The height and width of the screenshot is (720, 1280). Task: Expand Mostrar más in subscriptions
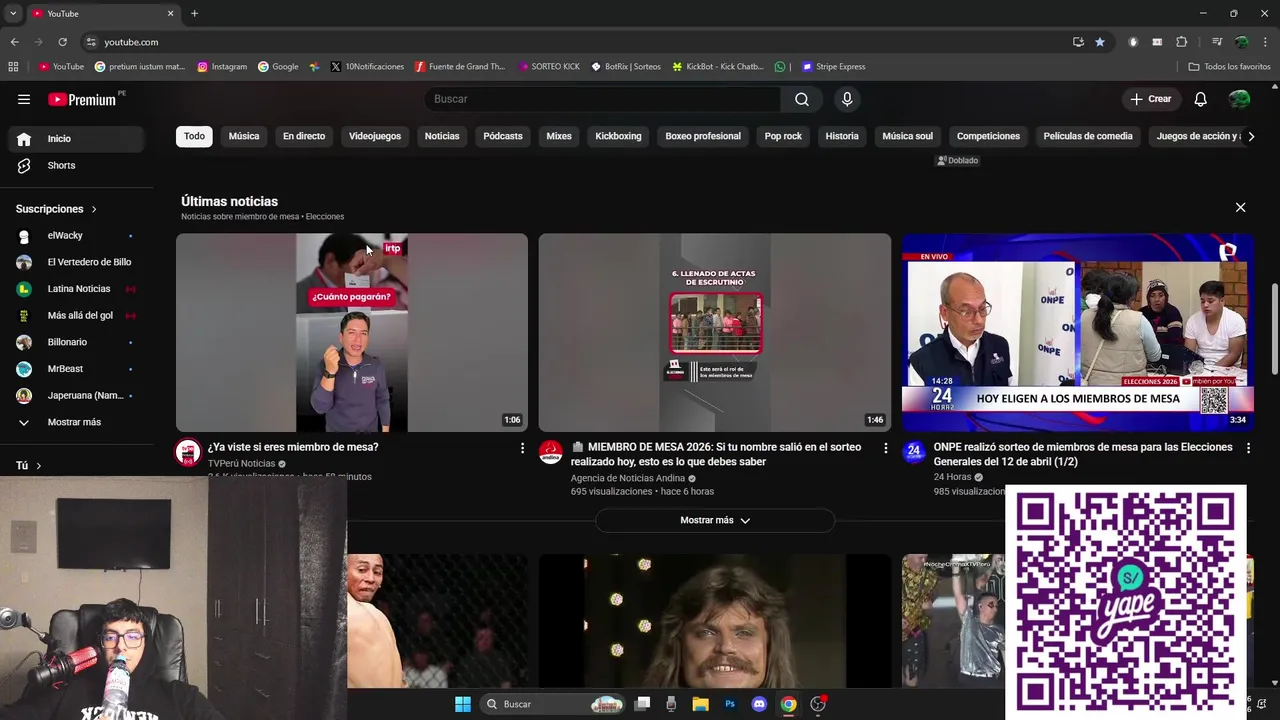77,422
